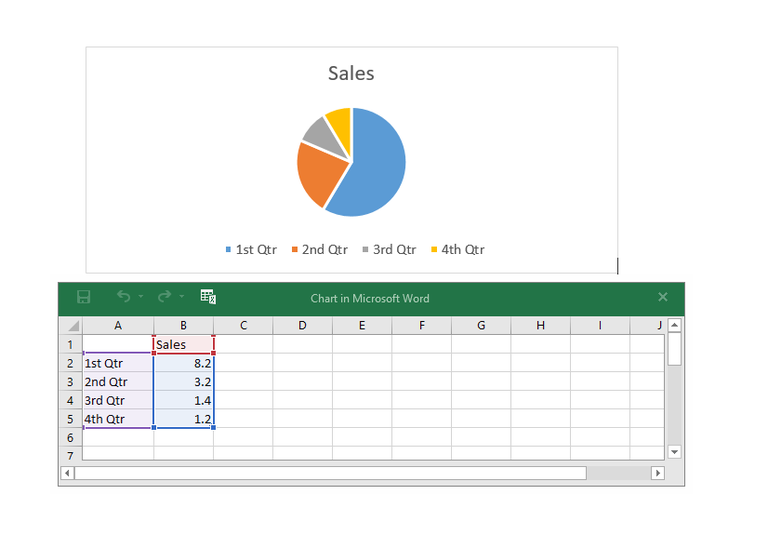Select the column B header
This screenshot has width=768, height=548.
pyautogui.click(x=184, y=326)
